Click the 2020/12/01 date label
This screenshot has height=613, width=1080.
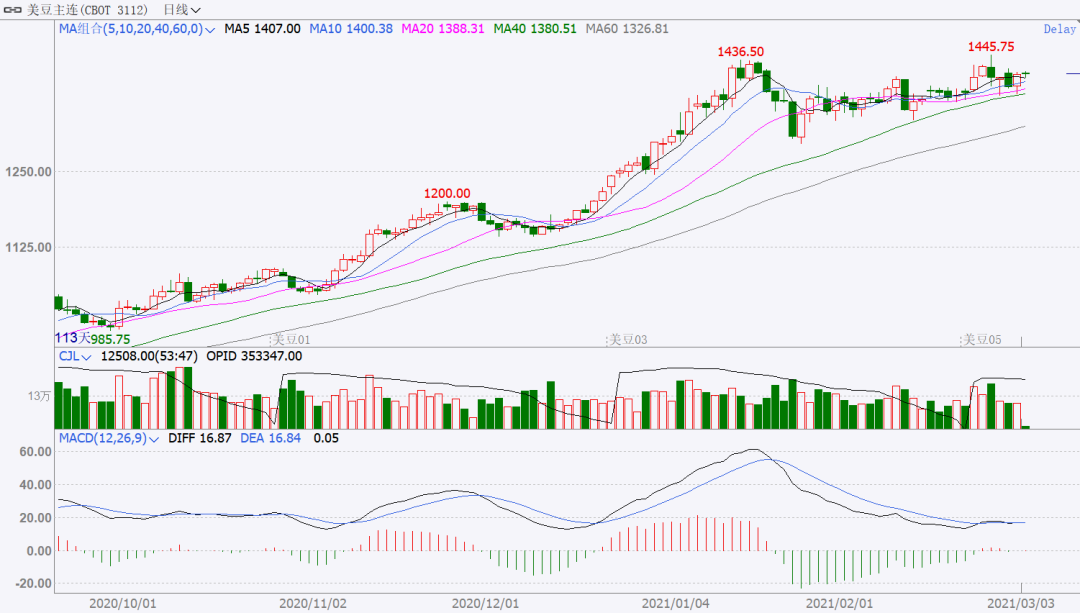[486, 603]
